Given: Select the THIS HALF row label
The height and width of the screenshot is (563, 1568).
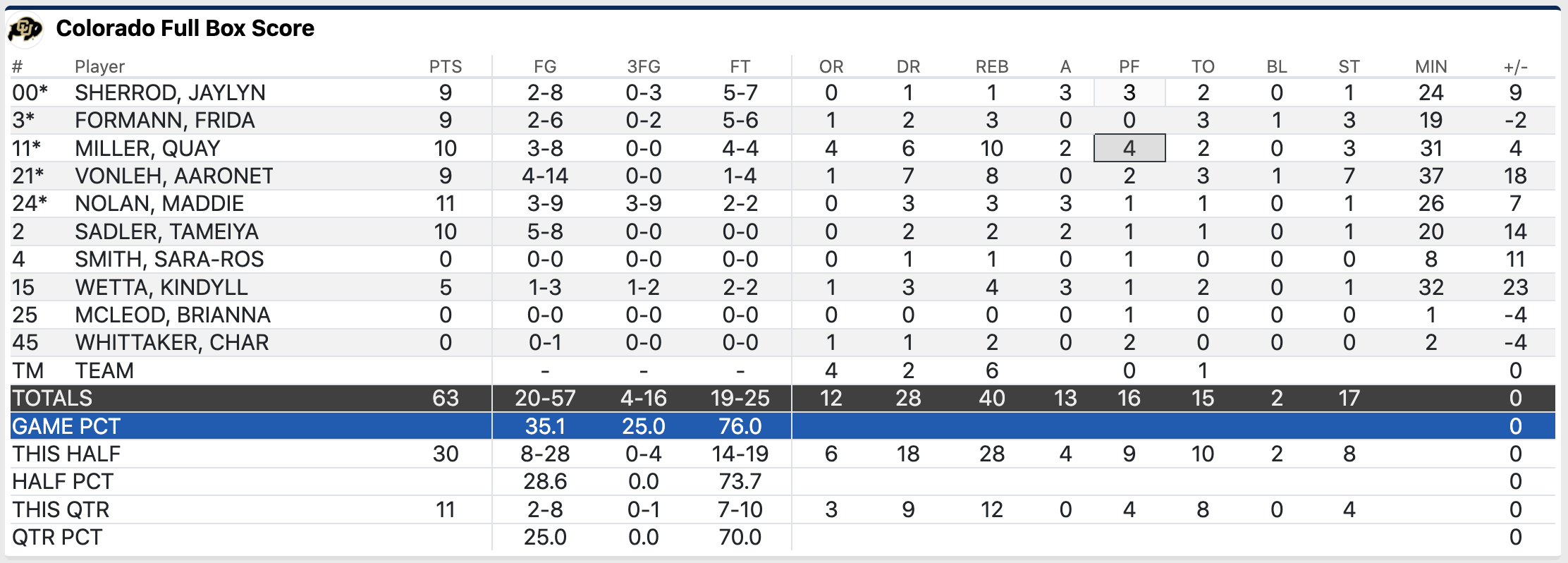Looking at the screenshot, I should tap(66, 454).
